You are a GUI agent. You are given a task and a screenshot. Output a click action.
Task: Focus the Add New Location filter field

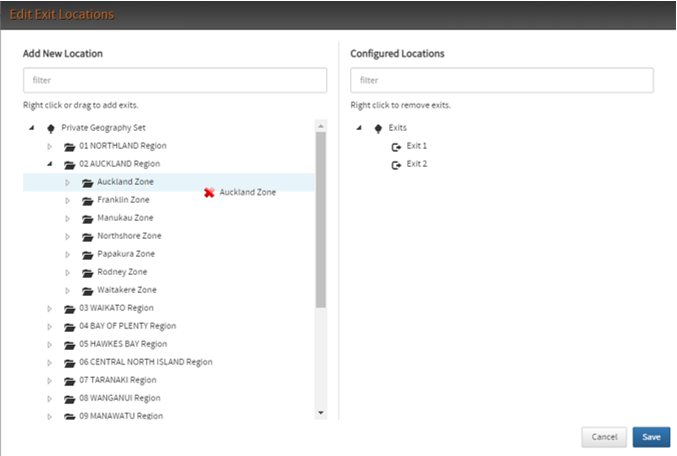(x=175, y=80)
